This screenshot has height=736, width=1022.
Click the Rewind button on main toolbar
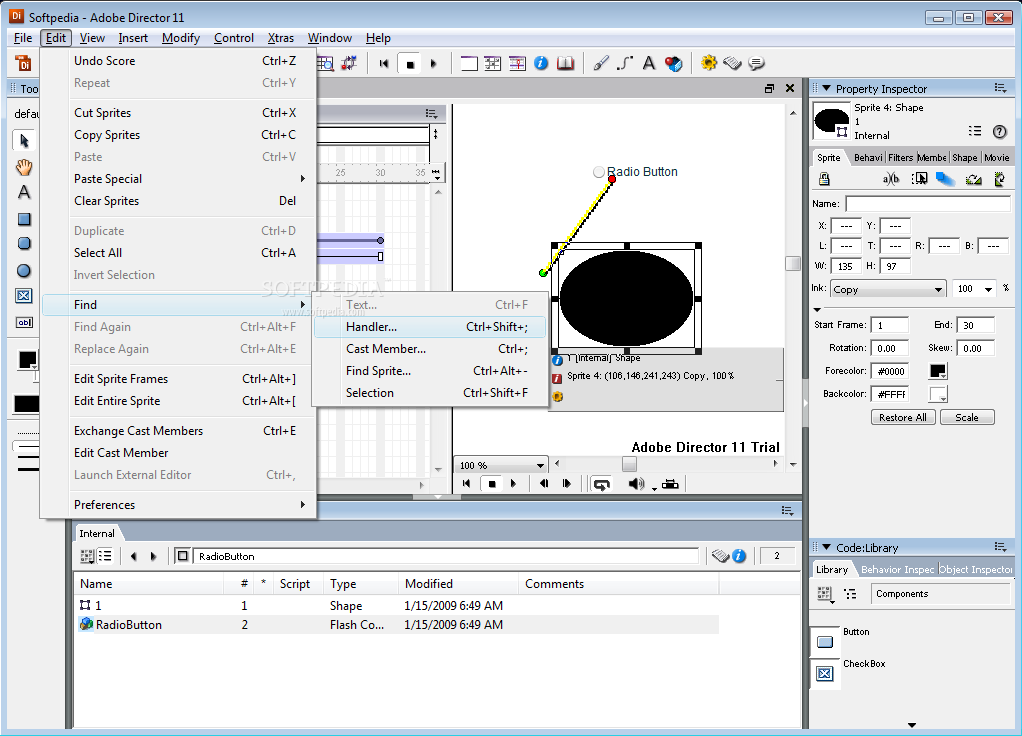384,63
